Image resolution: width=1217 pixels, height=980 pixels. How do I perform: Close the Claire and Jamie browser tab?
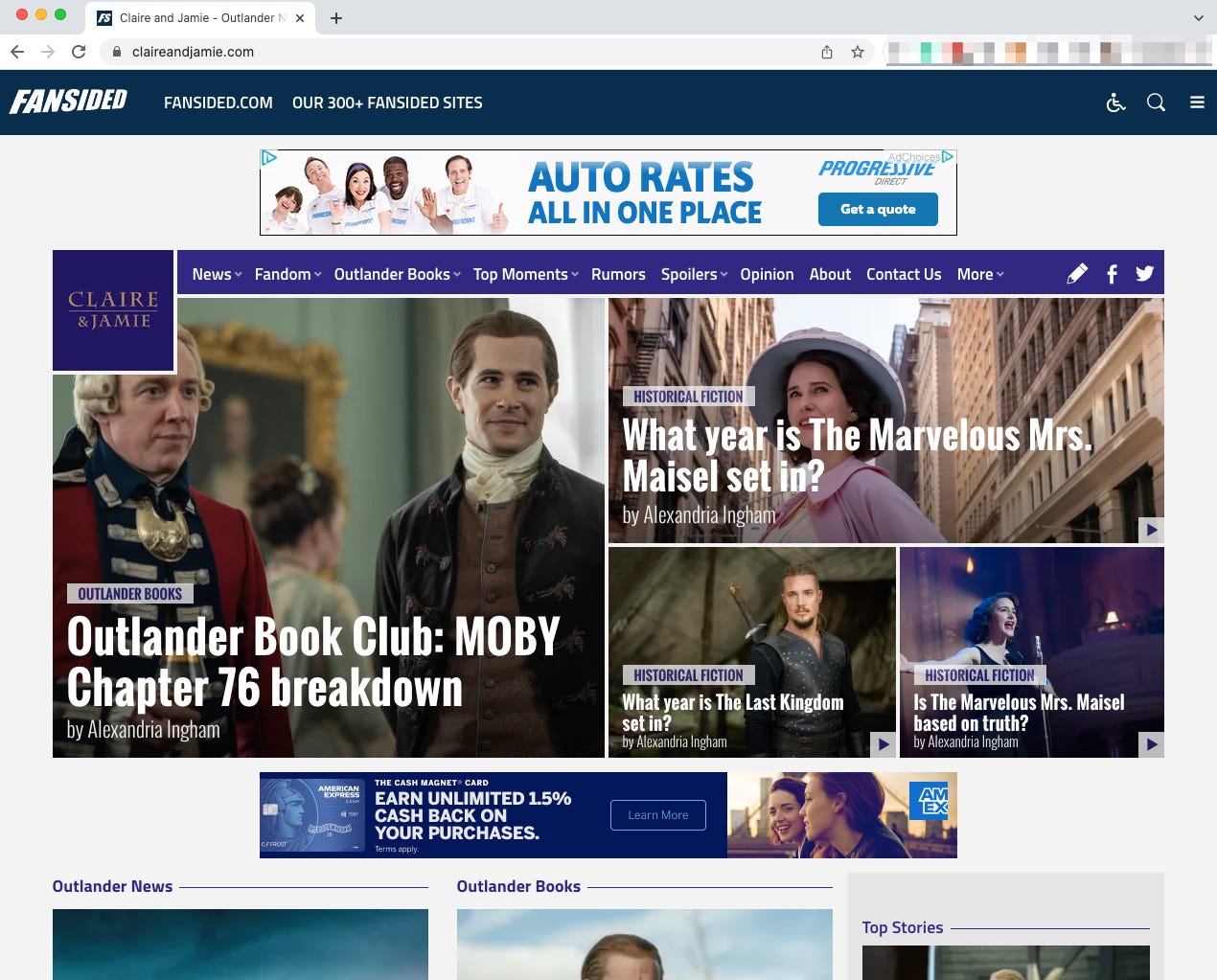point(300,18)
